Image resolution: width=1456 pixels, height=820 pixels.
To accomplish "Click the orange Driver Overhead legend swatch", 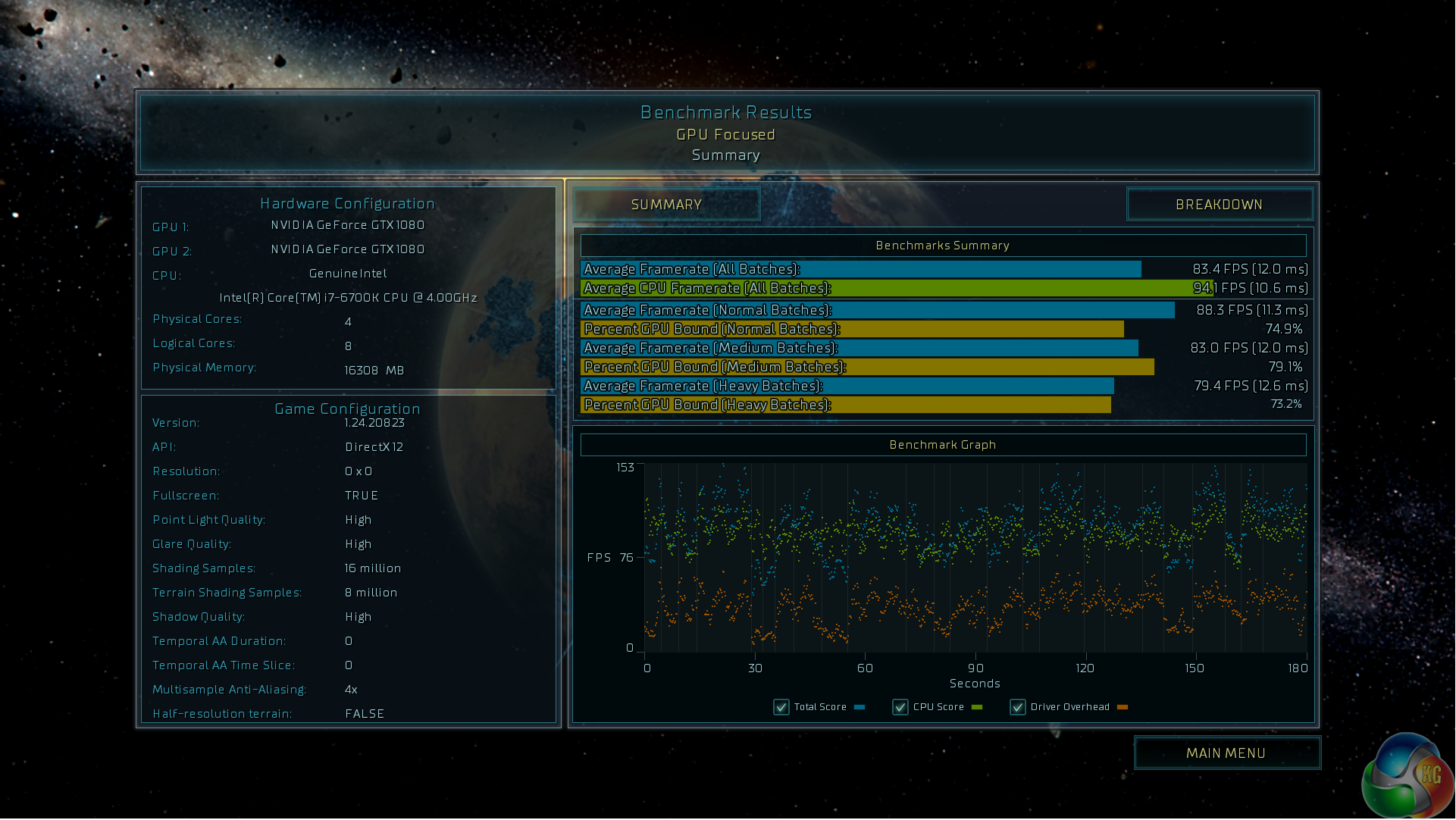I will tap(1123, 708).
